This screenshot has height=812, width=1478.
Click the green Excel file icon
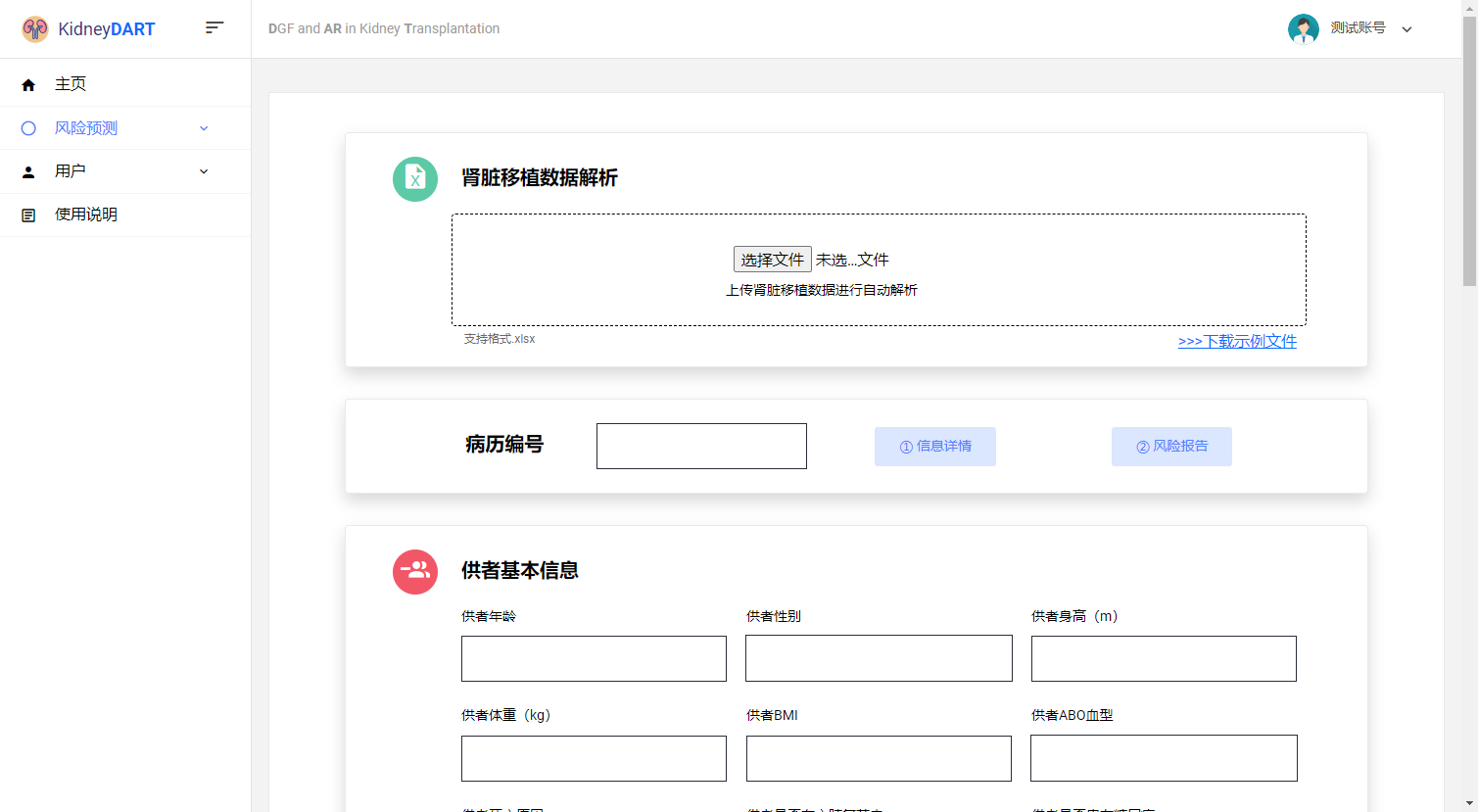click(415, 179)
